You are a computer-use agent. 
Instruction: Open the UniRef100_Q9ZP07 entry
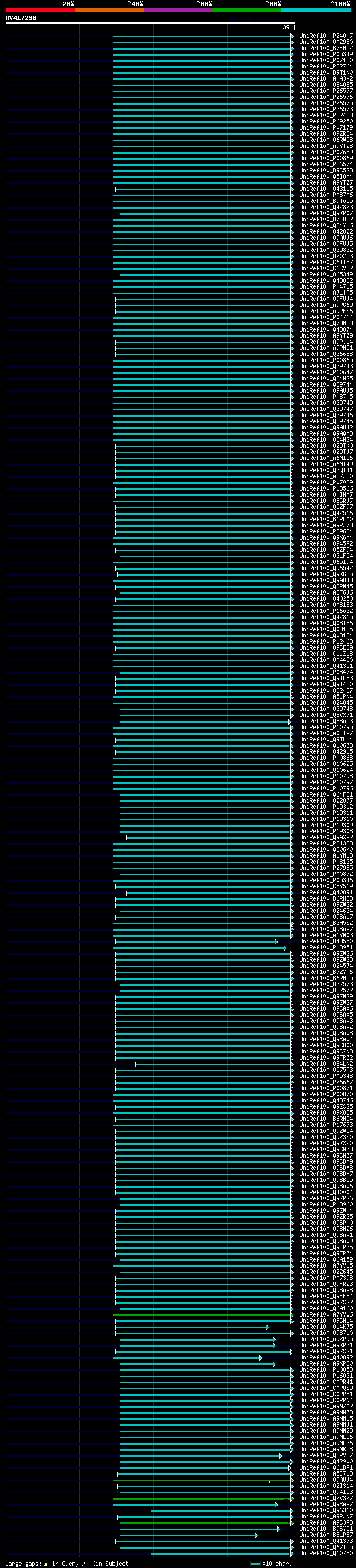click(326, 214)
